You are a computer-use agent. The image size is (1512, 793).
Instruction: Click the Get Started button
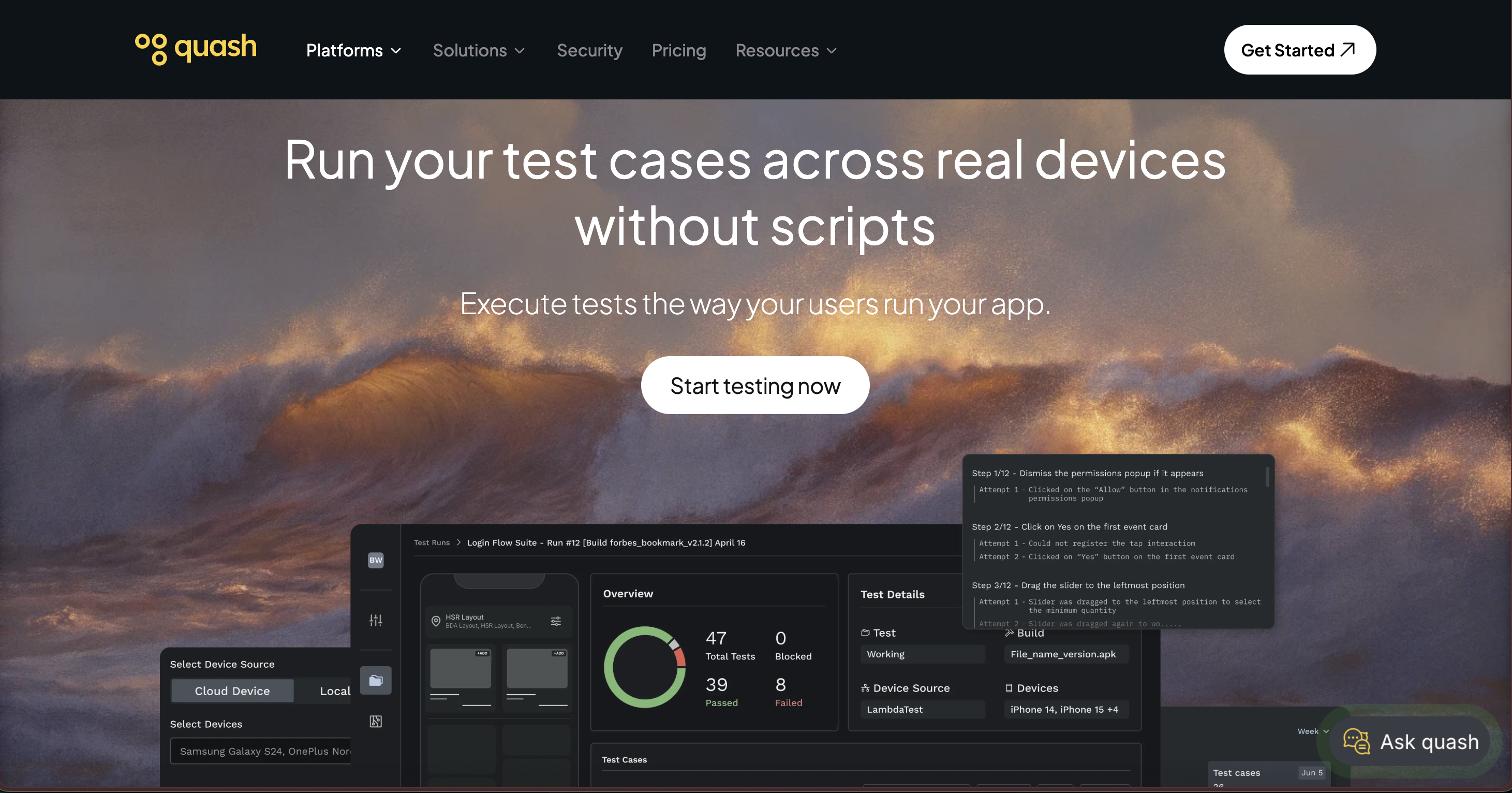1299,50
